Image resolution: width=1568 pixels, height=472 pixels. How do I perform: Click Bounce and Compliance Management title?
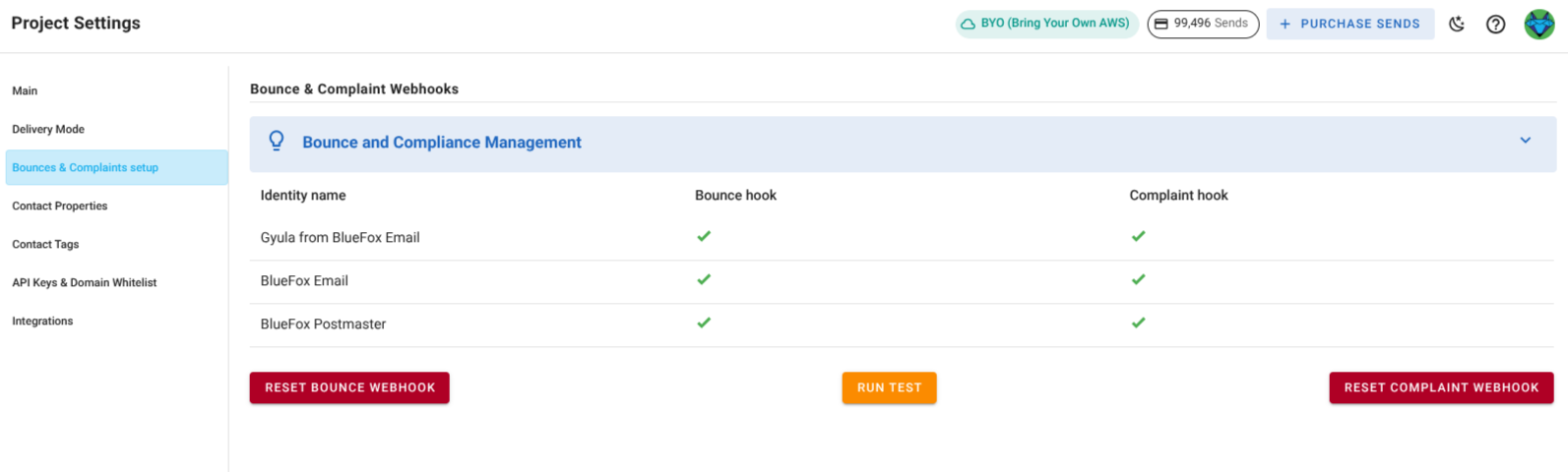click(x=442, y=143)
